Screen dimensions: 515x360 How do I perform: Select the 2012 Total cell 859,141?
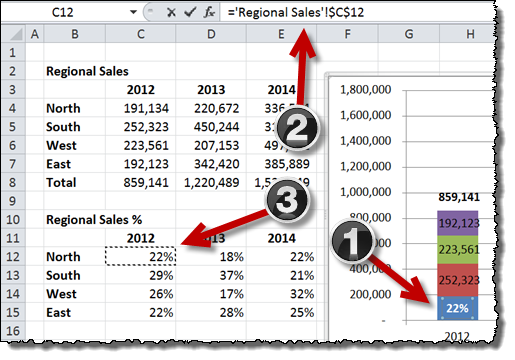pyautogui.click(x=141, y=183)
